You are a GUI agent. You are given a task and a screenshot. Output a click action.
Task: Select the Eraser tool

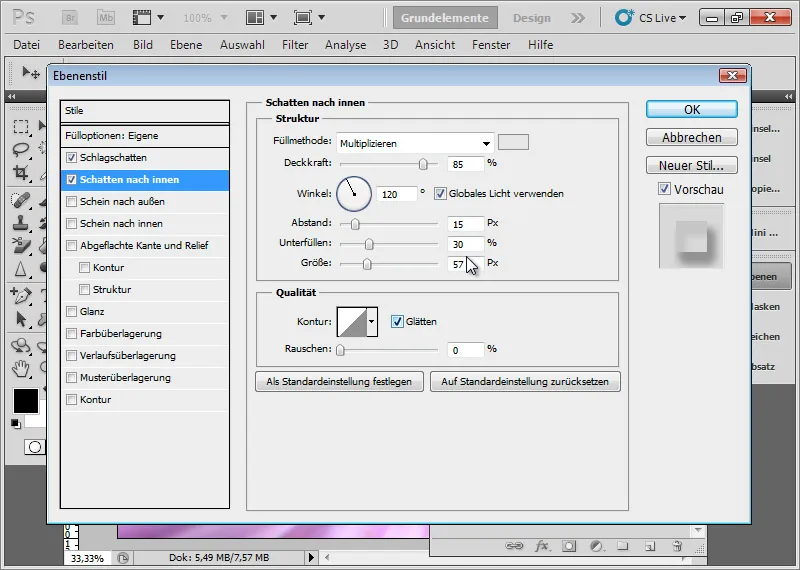(21, 245)
